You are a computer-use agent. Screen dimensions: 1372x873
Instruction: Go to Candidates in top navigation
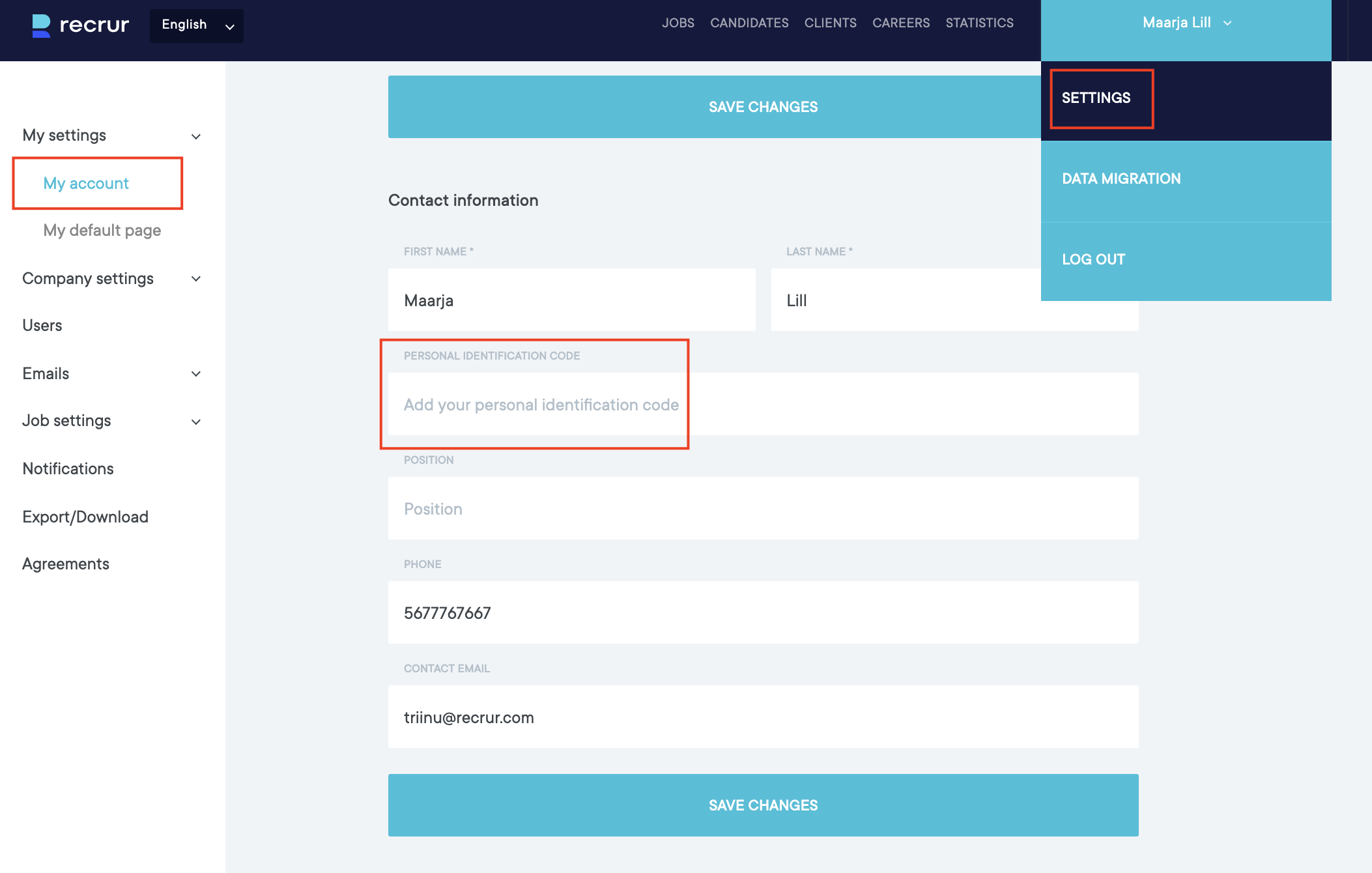749,23
